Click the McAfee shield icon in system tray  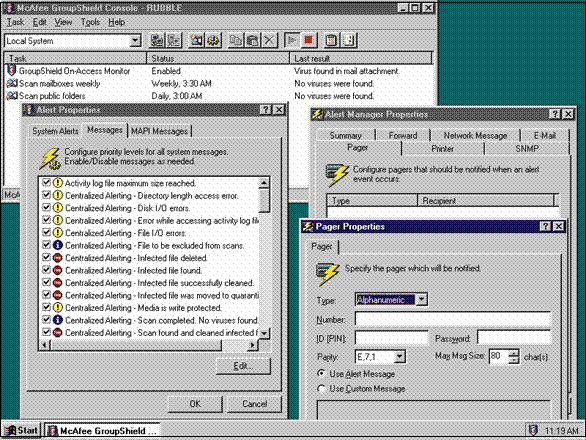pos(533,430)
